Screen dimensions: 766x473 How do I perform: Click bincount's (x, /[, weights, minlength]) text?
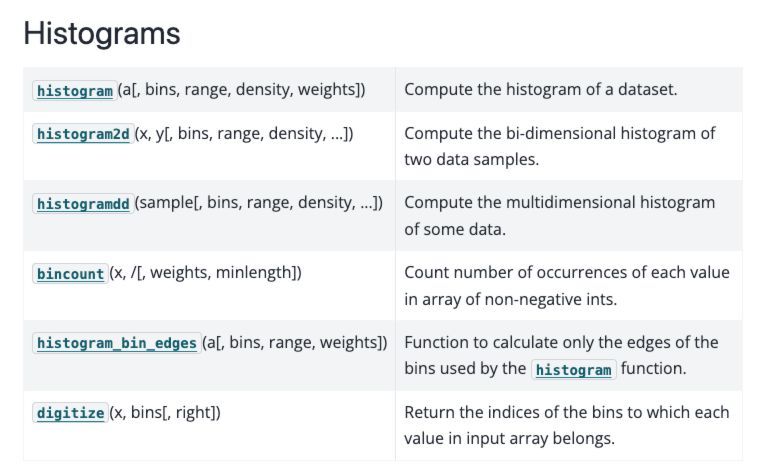point(206,273)
